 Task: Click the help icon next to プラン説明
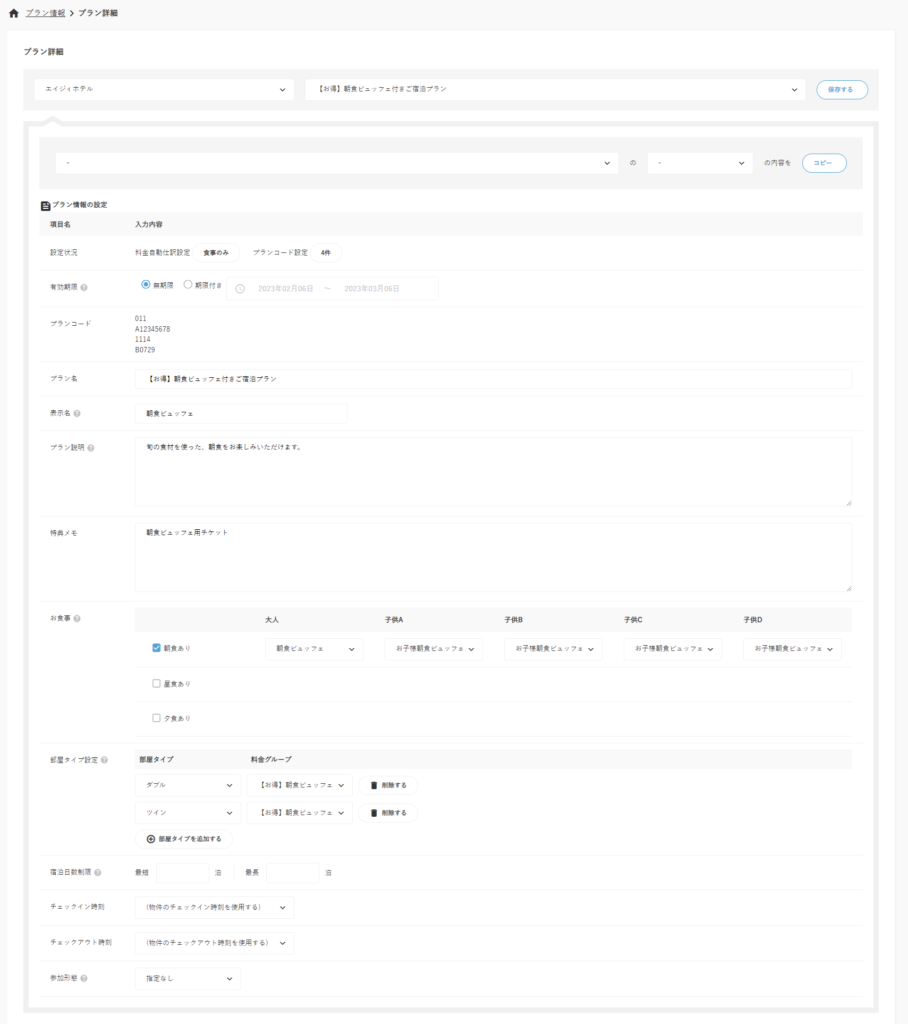coord(91,447)
